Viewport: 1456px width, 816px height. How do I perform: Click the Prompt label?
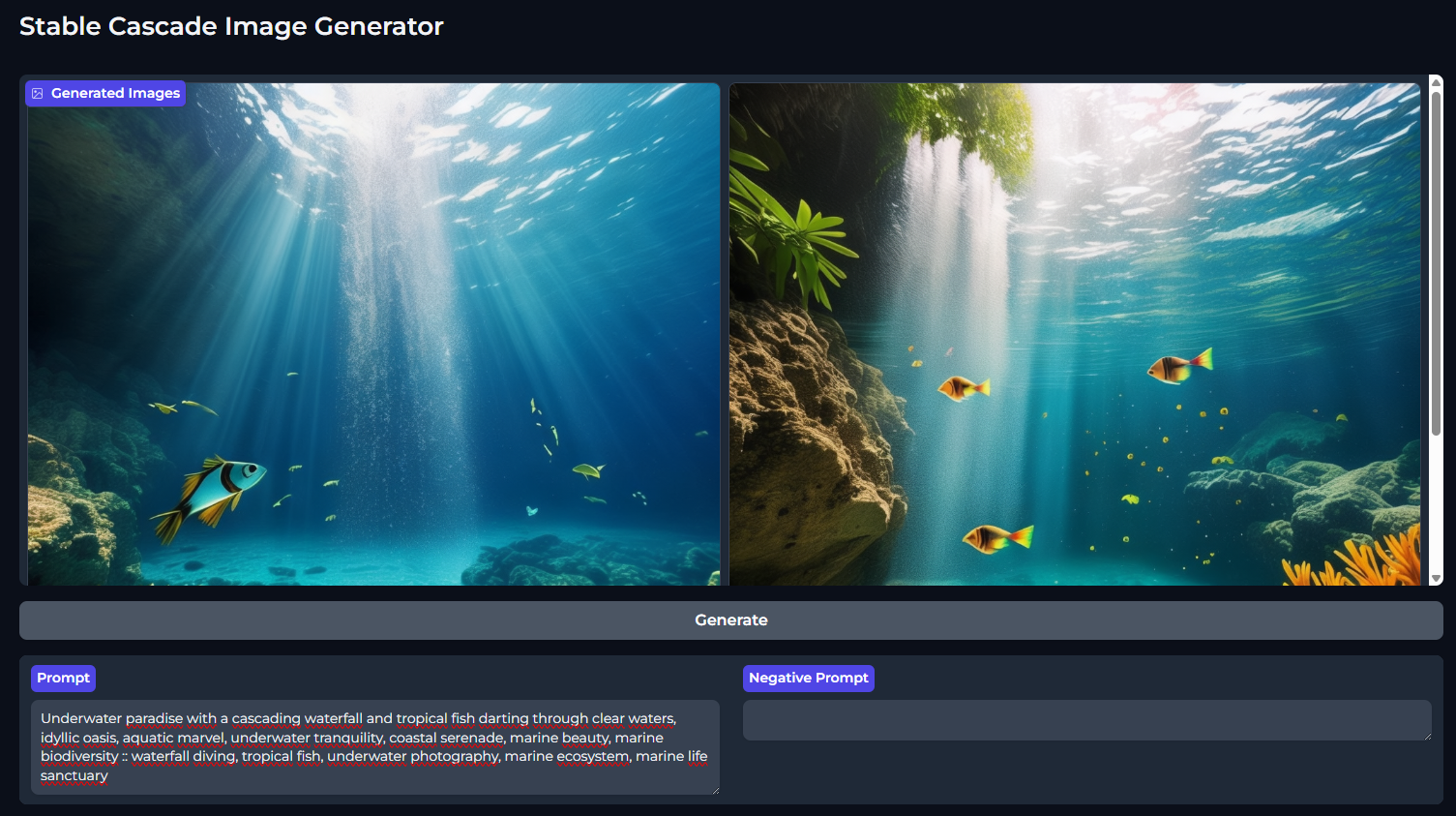click(63, 678)
